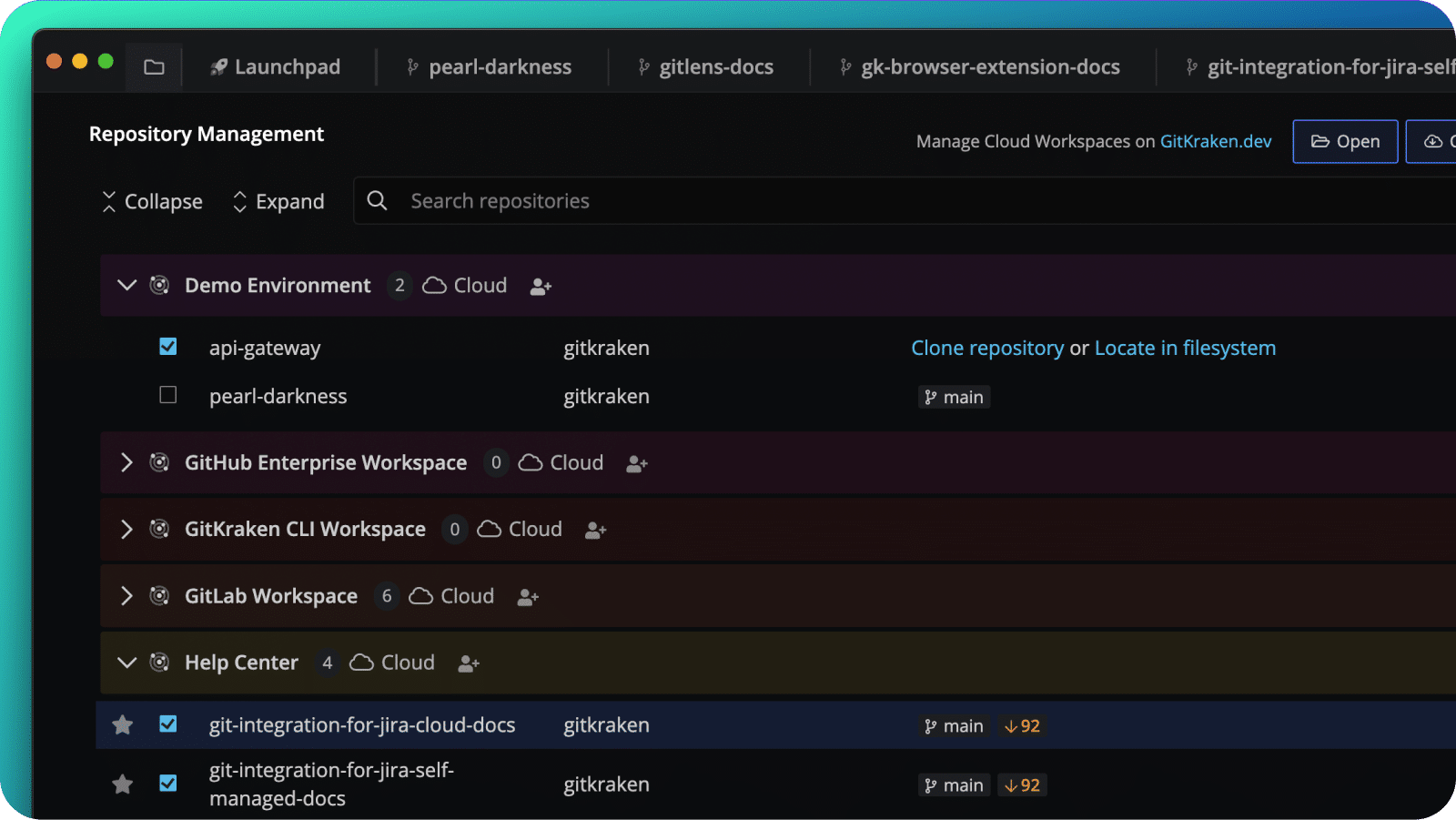This screenshot has width=1456, height=820.
Task: Click the Clone repository link
Action: (987, 349)
